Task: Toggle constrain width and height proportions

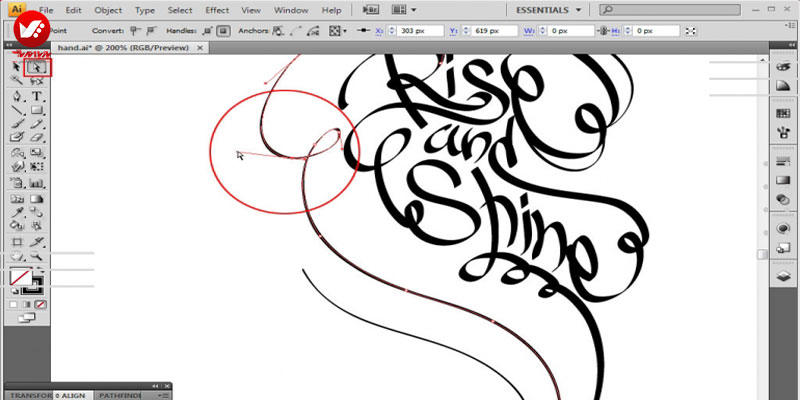Action: click(x=604, y=31)
